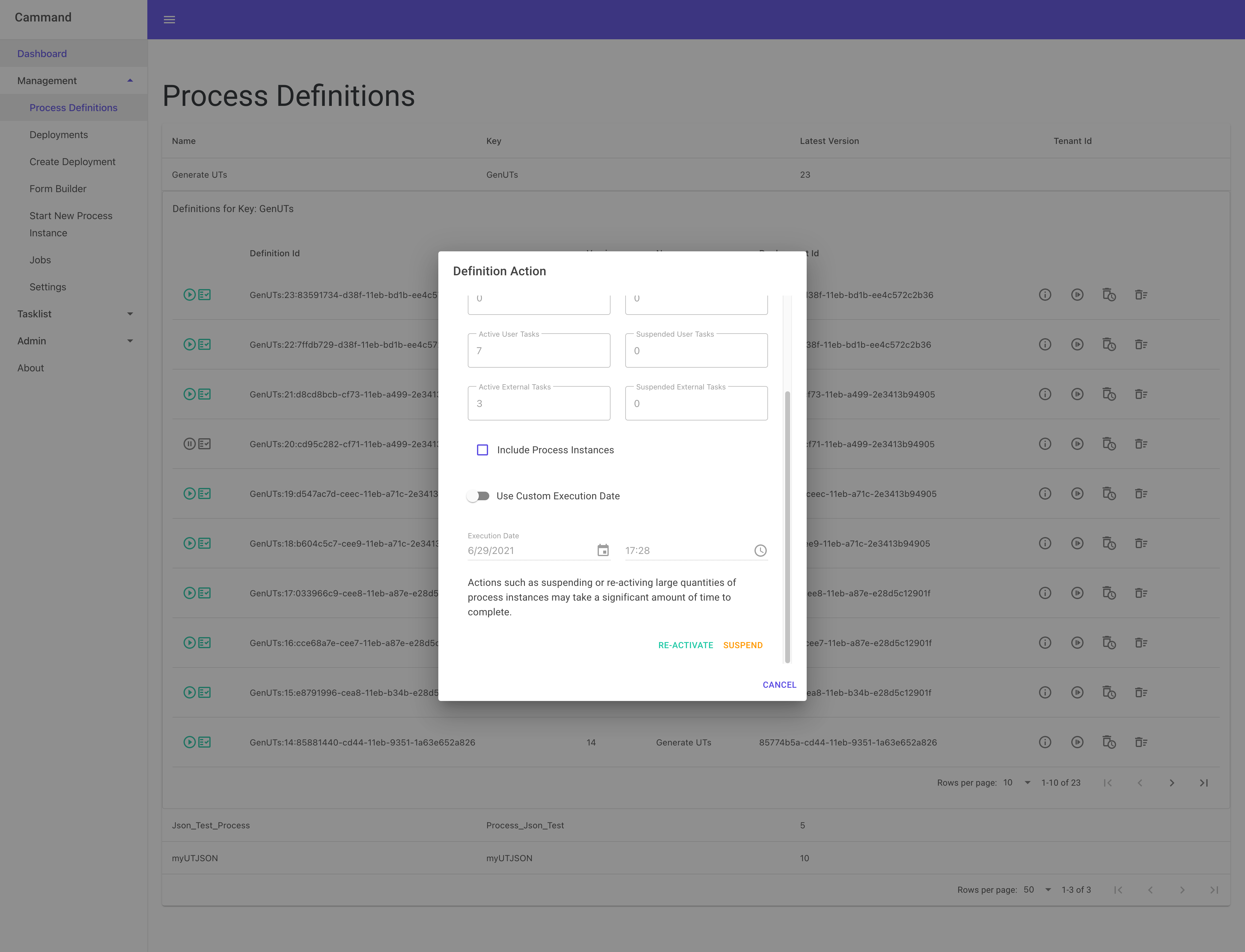The width and height of the screenshot is (1245, 952).
Task: Click calendar icon next to Execution Date
Action: (603, 550)
